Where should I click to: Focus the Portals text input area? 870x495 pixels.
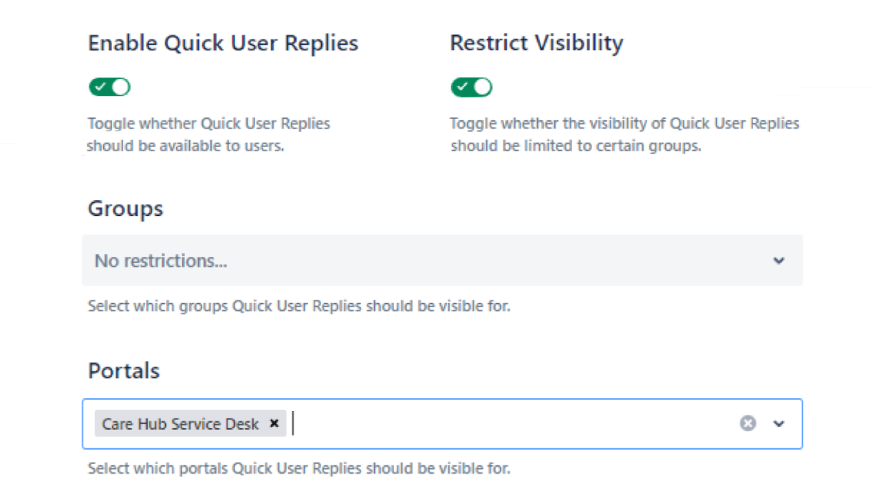[x=500, y=424]
